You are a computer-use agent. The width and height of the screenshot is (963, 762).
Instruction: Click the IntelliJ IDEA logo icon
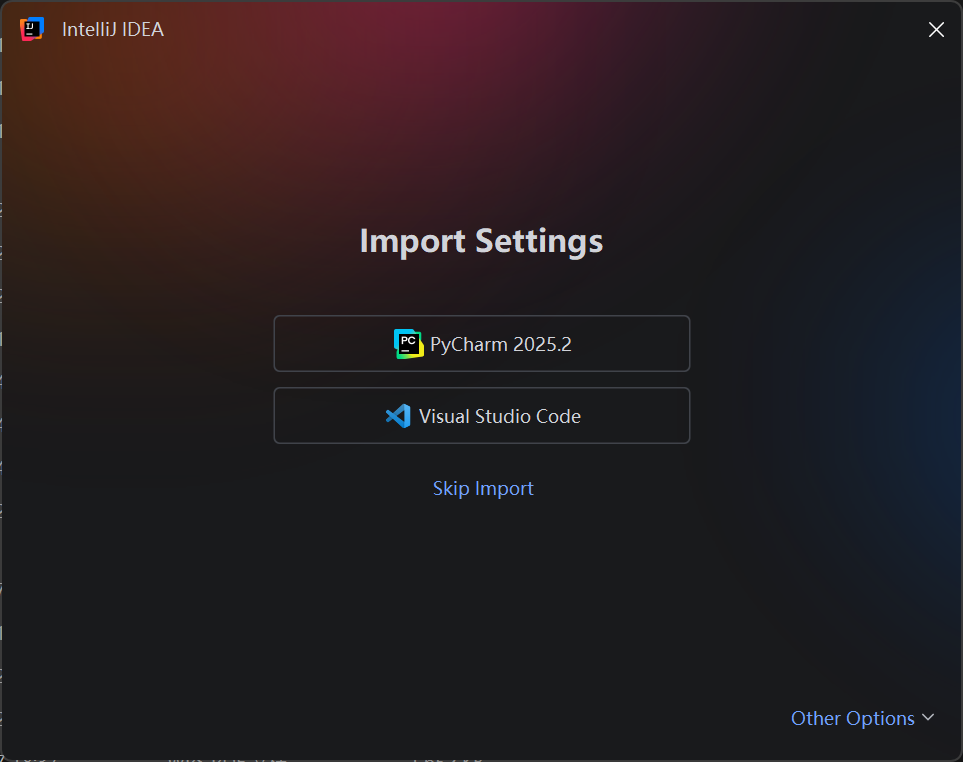32,29
